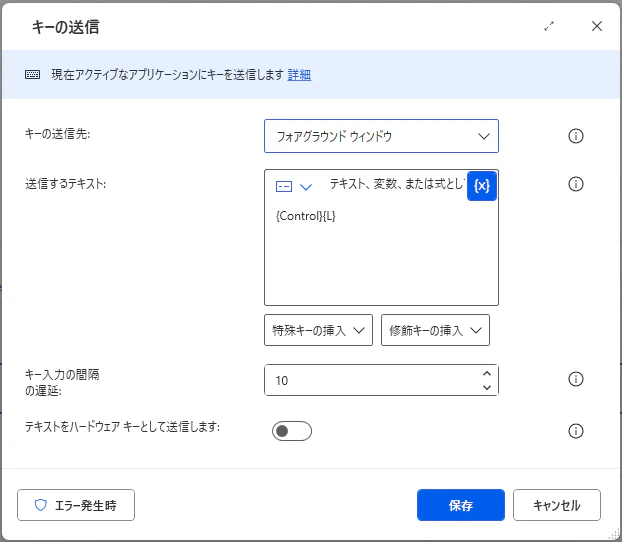This screenshot has height=542, width=622.
Task: Open the input mode chevron dropdown
Action: click(x=306, y=186)
